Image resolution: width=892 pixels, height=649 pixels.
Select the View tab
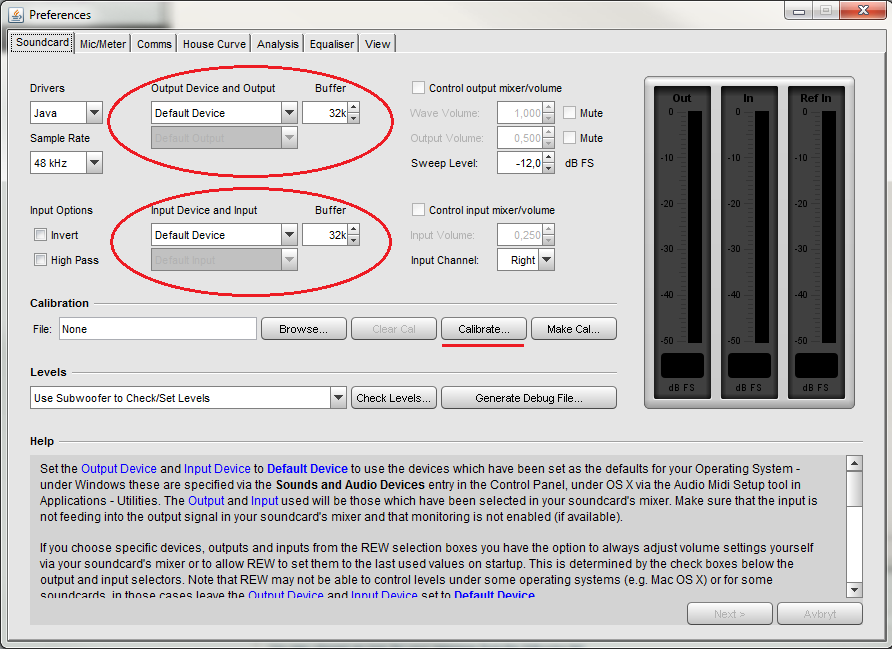pos(377,44)
